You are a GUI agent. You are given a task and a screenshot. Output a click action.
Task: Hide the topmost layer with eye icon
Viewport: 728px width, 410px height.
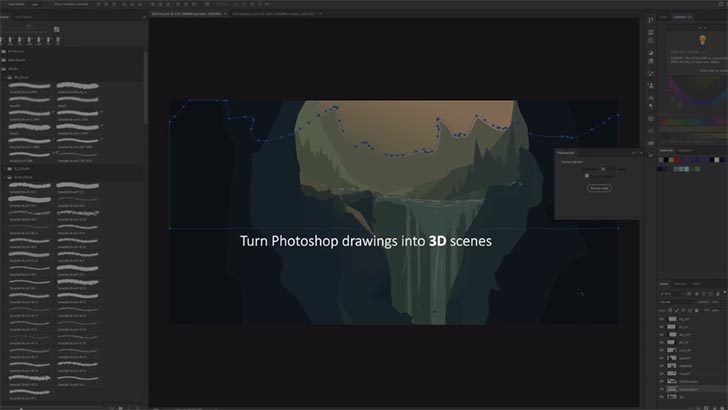[x=662, y=318]
